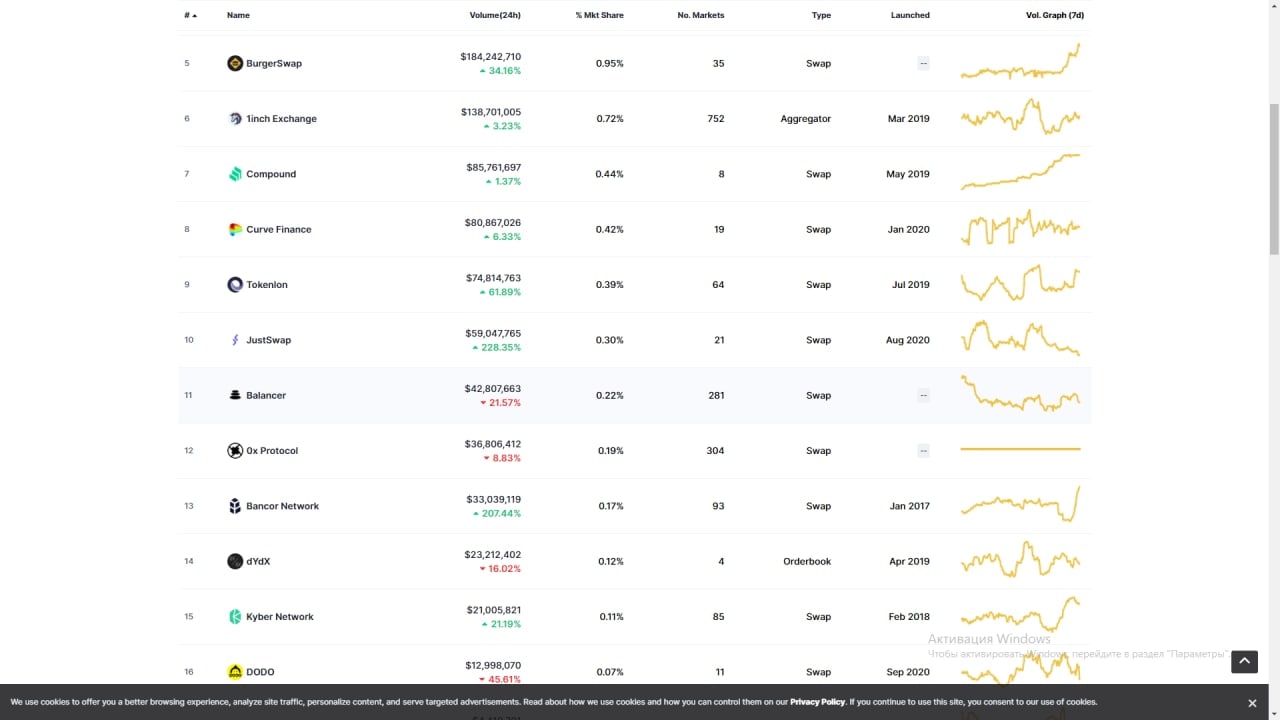
Task: Sort by Type column header
Action: [821, 15]
